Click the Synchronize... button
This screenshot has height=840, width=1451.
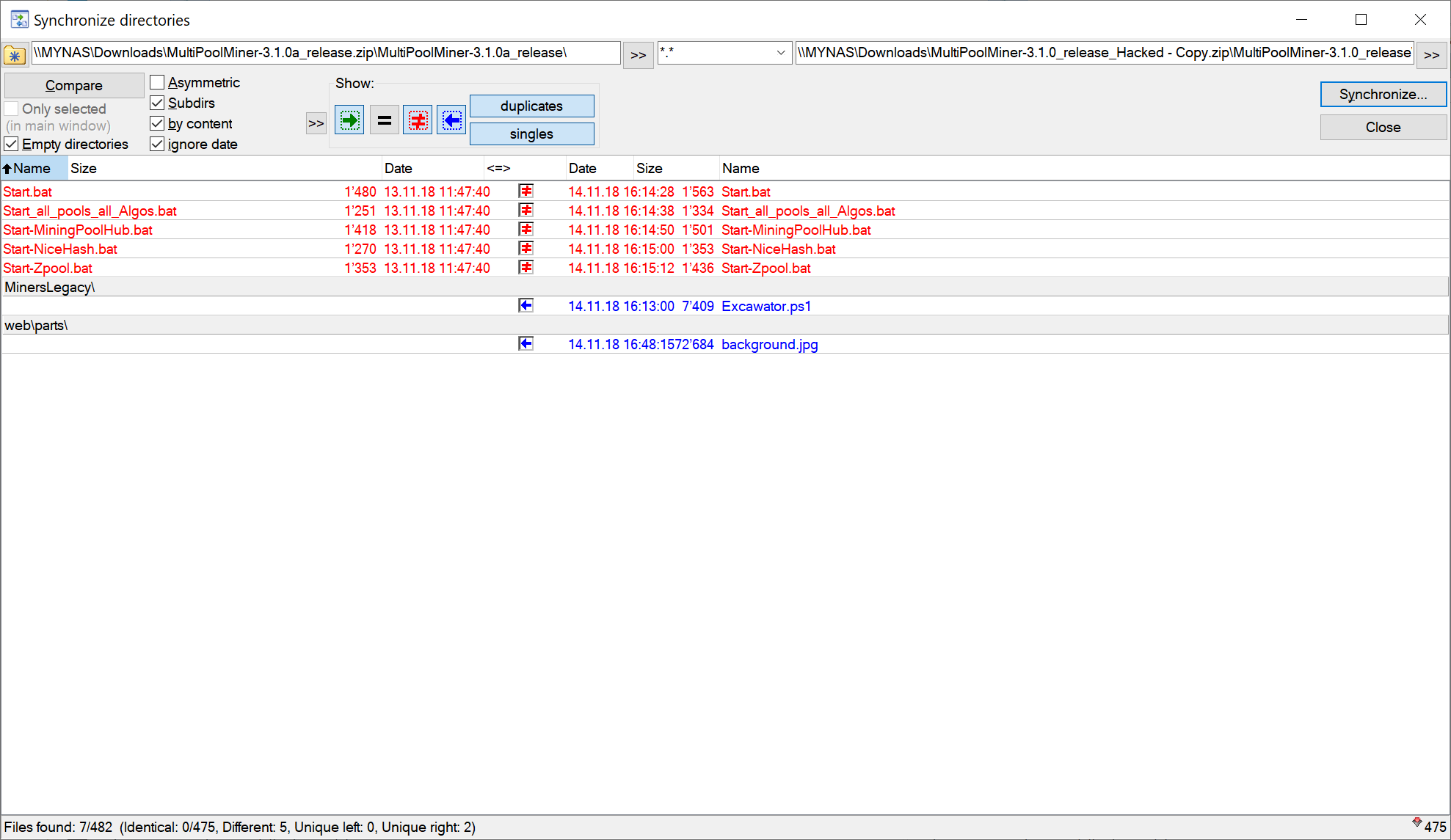(x=1383, y=94)
